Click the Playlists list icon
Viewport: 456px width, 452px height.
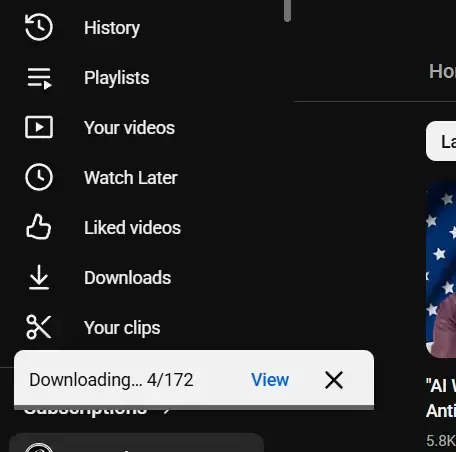pos(39,78)
